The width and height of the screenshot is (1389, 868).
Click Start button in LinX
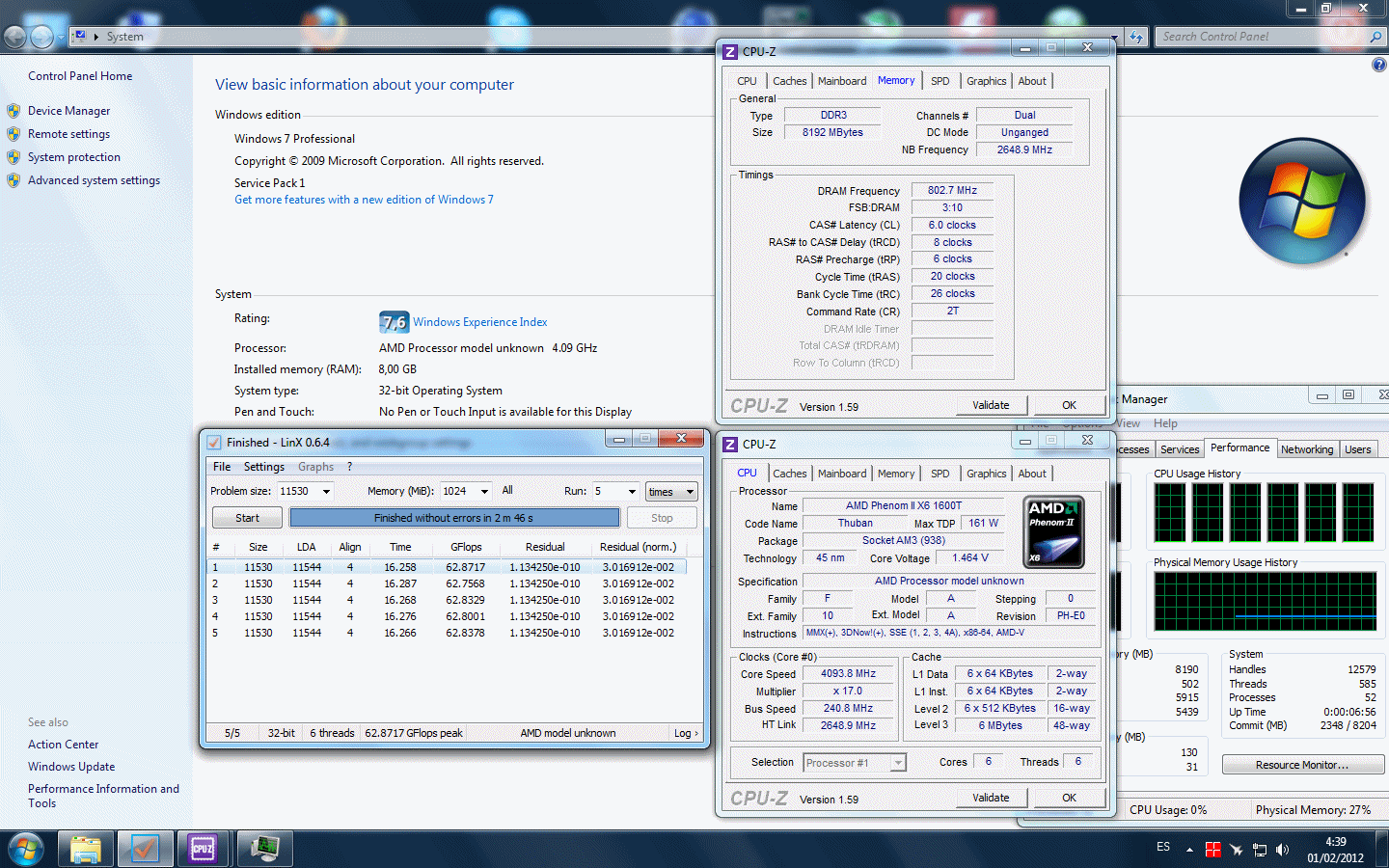click(248, 518)
